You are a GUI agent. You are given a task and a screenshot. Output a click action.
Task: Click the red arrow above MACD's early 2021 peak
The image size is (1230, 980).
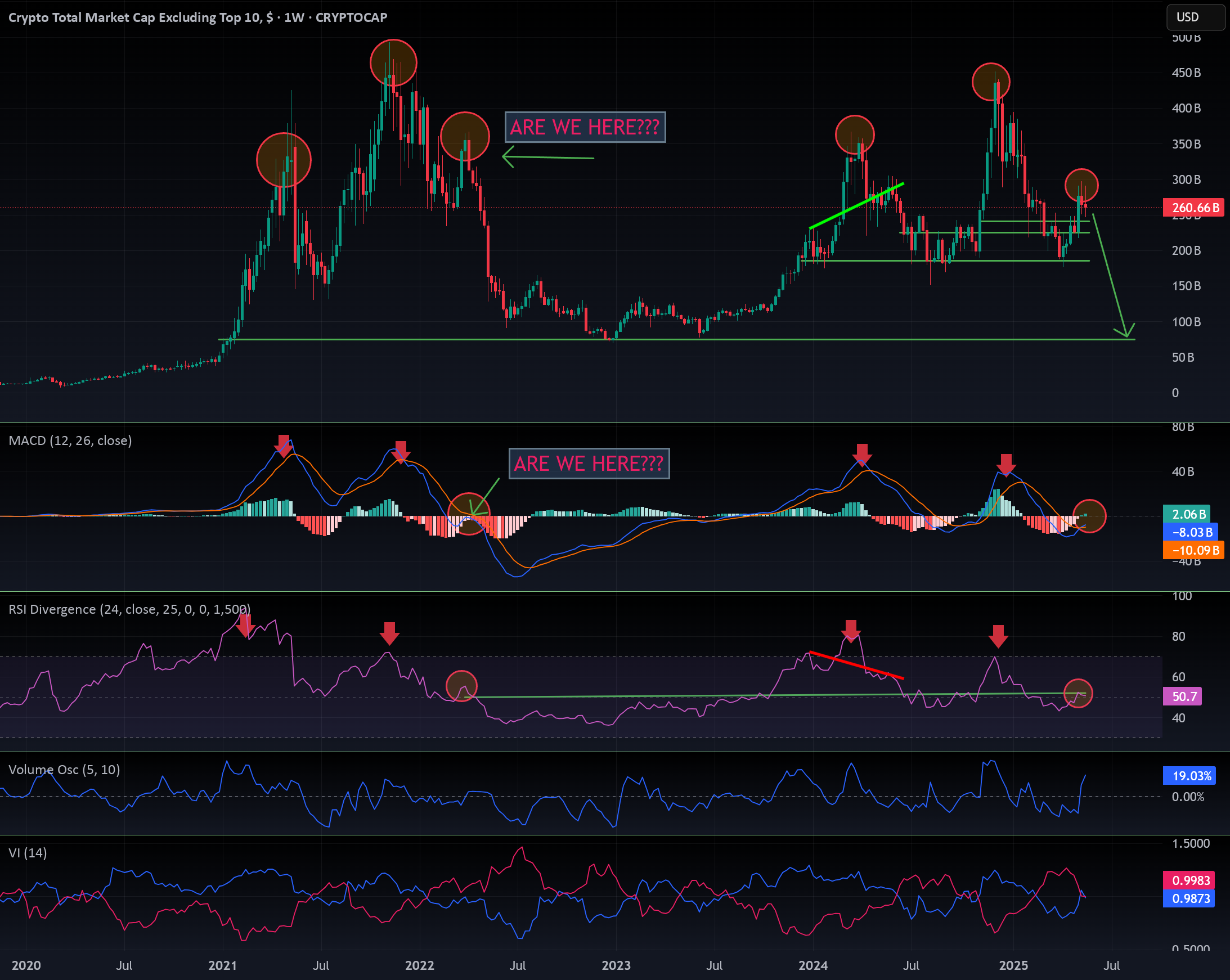pos(284,446)
